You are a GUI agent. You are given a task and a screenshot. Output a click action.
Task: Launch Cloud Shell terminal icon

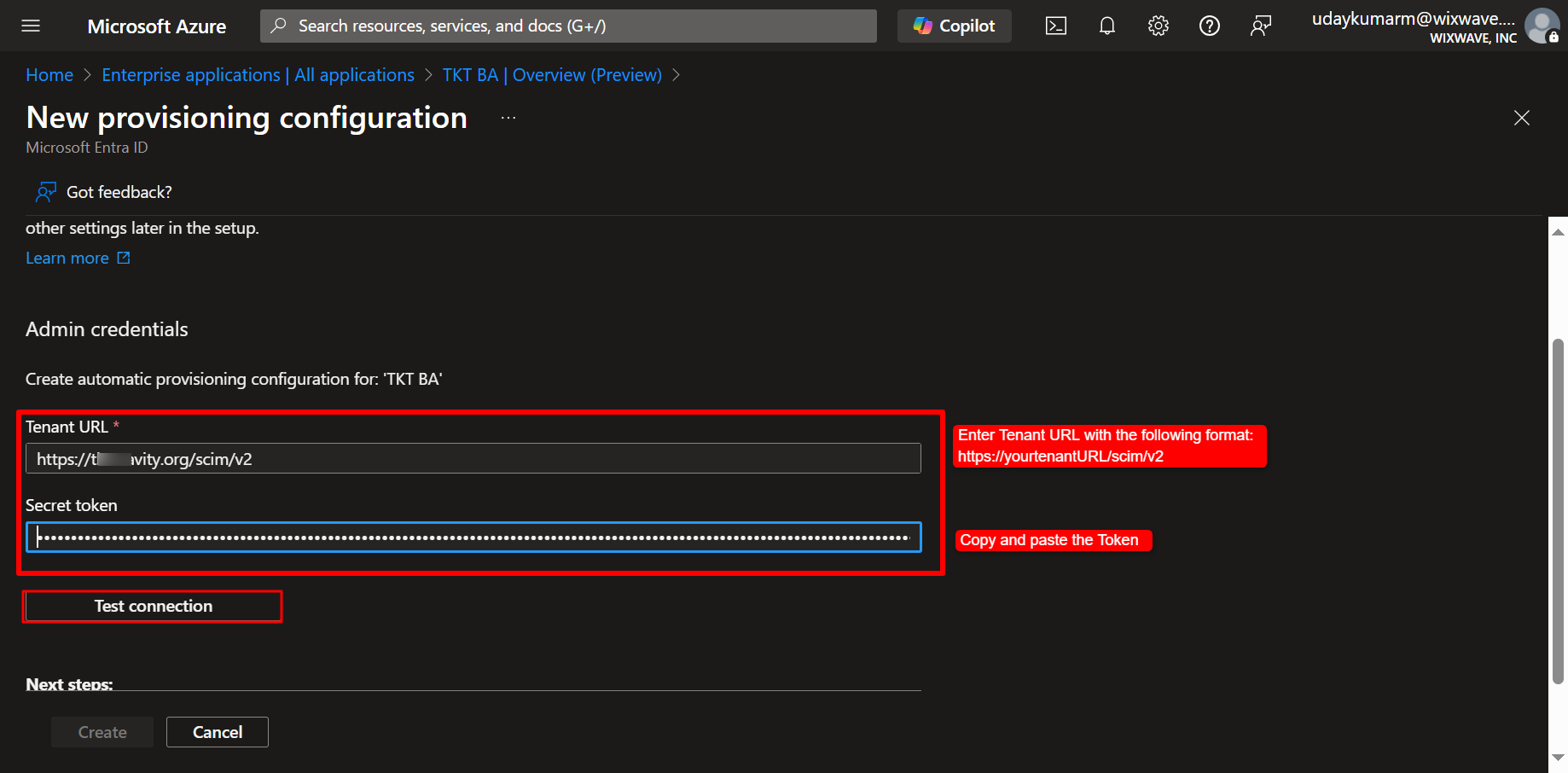pos(1056,26)
